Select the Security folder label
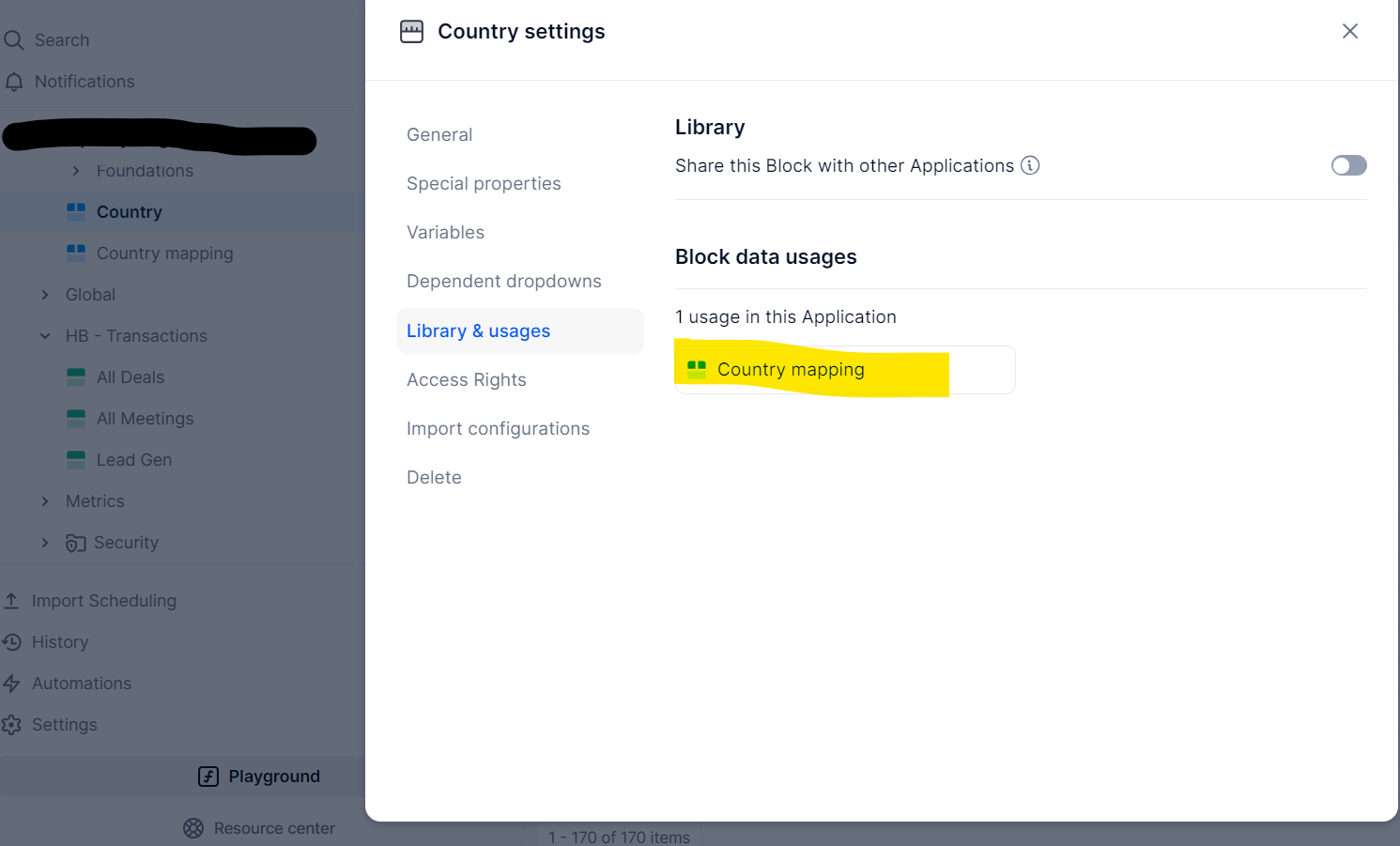 click(x=126, y=543)
